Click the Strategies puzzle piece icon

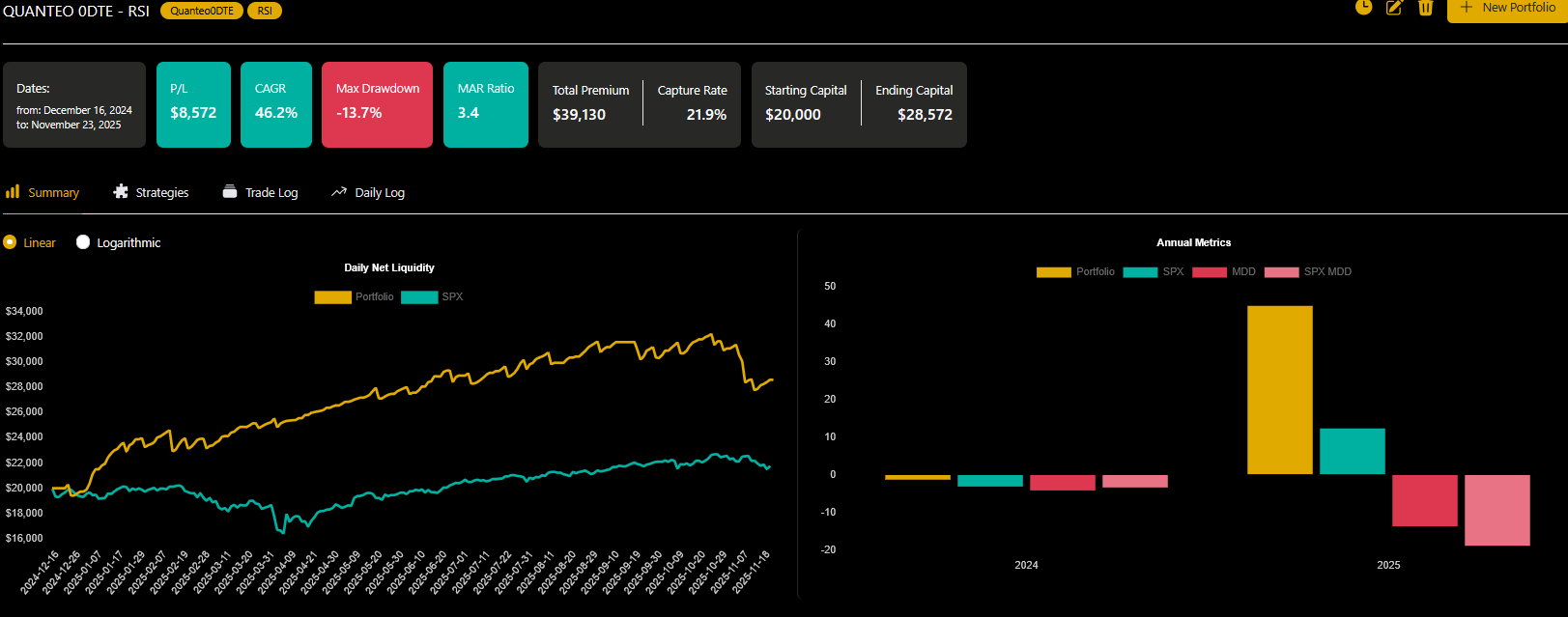(121, 192)
